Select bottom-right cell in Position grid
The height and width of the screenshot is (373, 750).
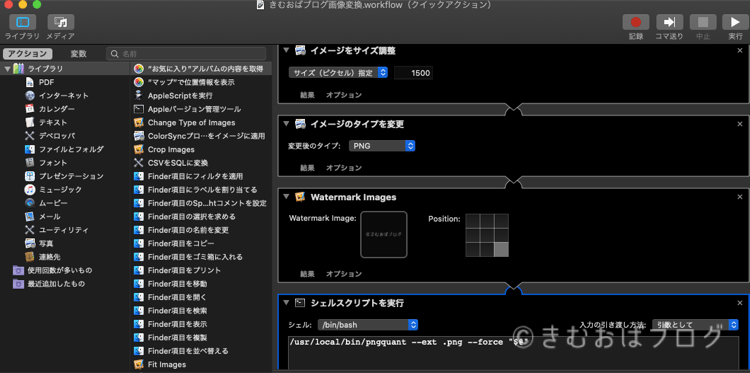pos(501,250)
